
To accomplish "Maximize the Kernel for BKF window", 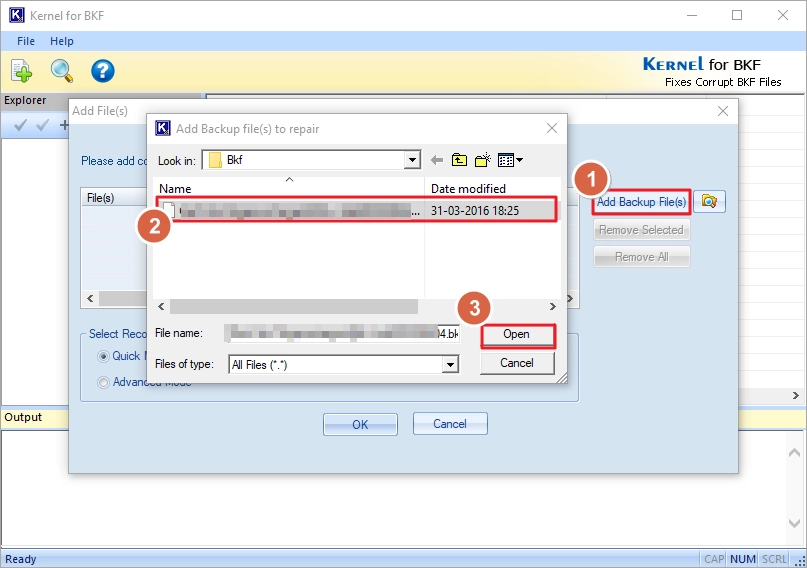I will click(737, 15).
